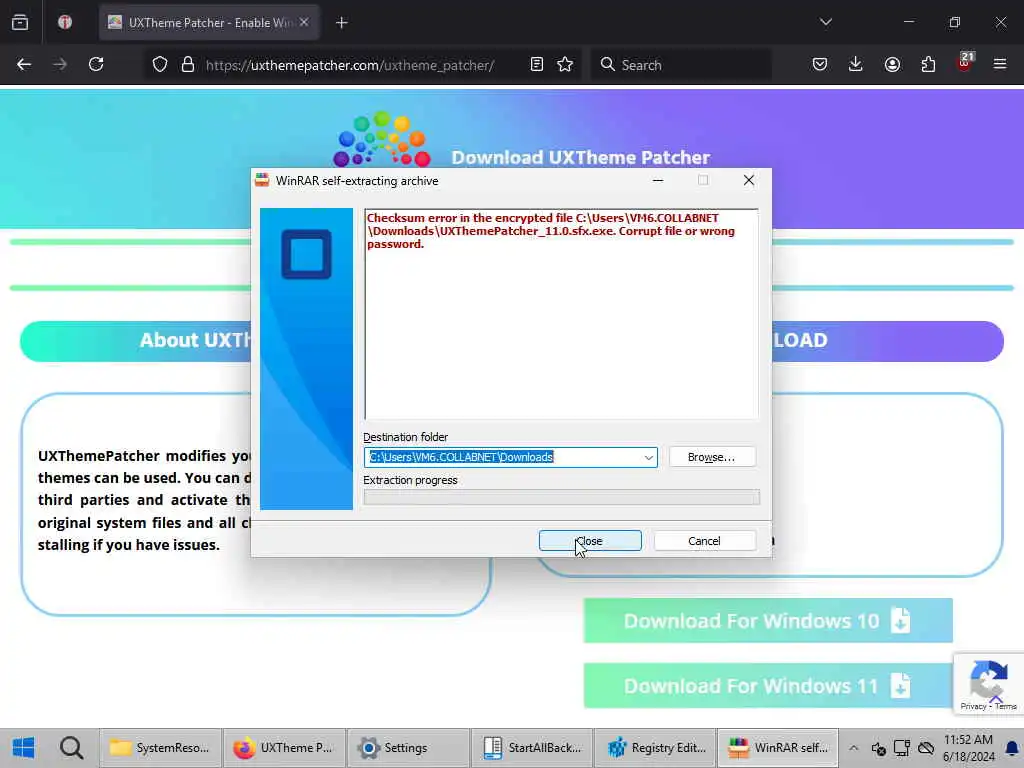1024x768 pixels.
Task: Click Download For Windows 10 button
Action: [768, 620]
